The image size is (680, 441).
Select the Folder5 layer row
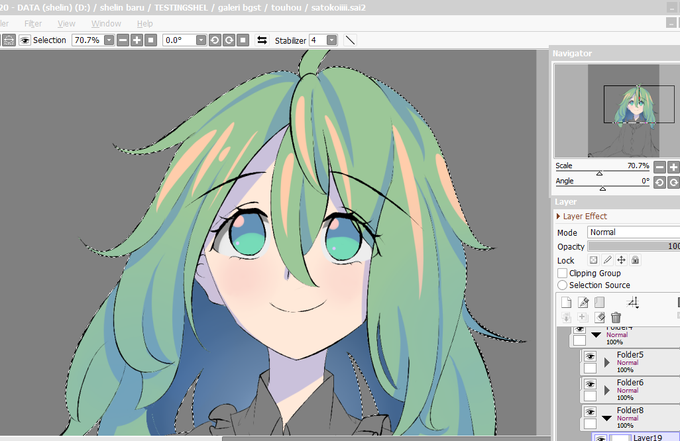[x=630, y=363]
